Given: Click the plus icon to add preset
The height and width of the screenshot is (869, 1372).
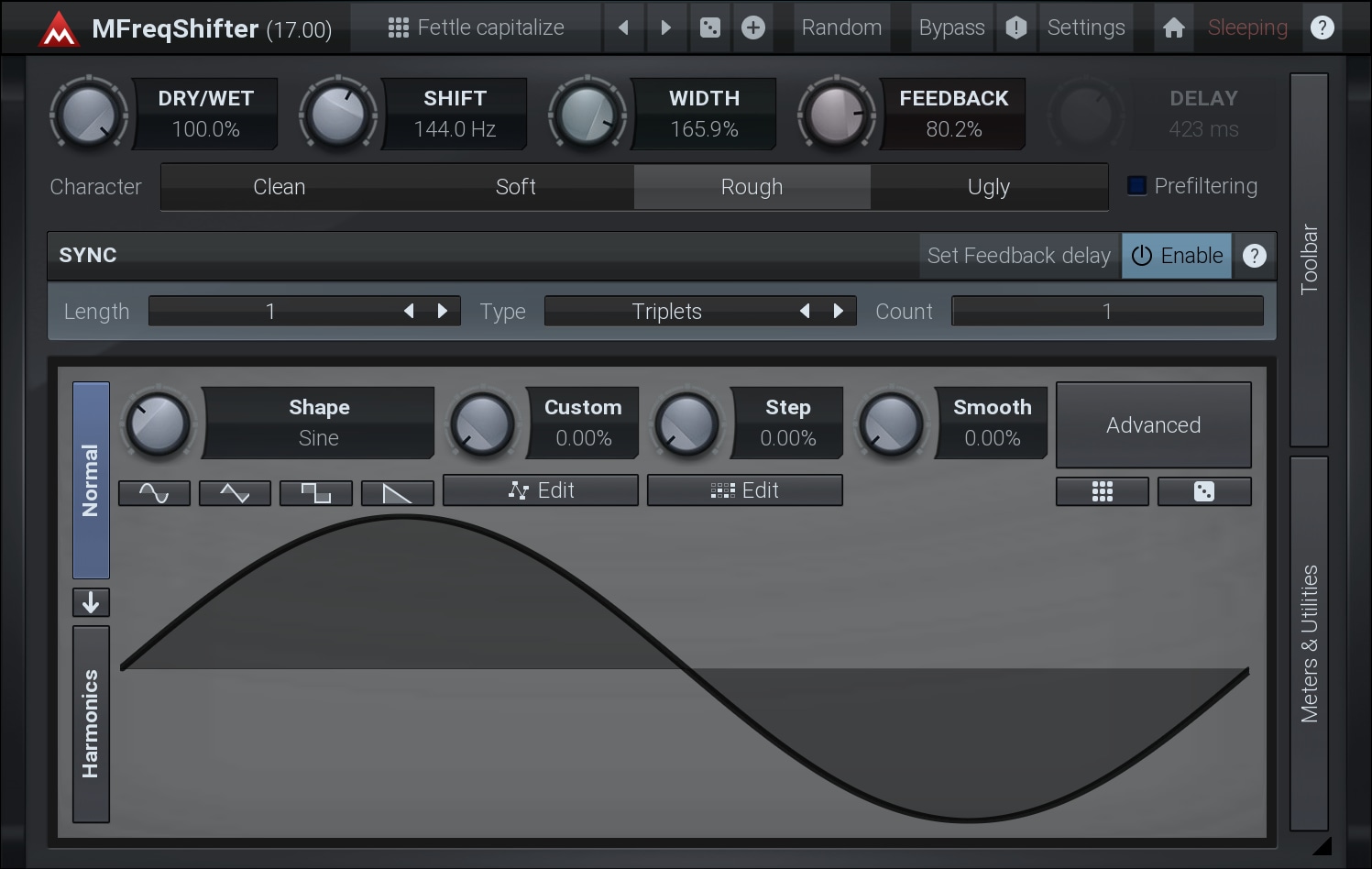Looking at the screenshot, I should coord(752,27).
